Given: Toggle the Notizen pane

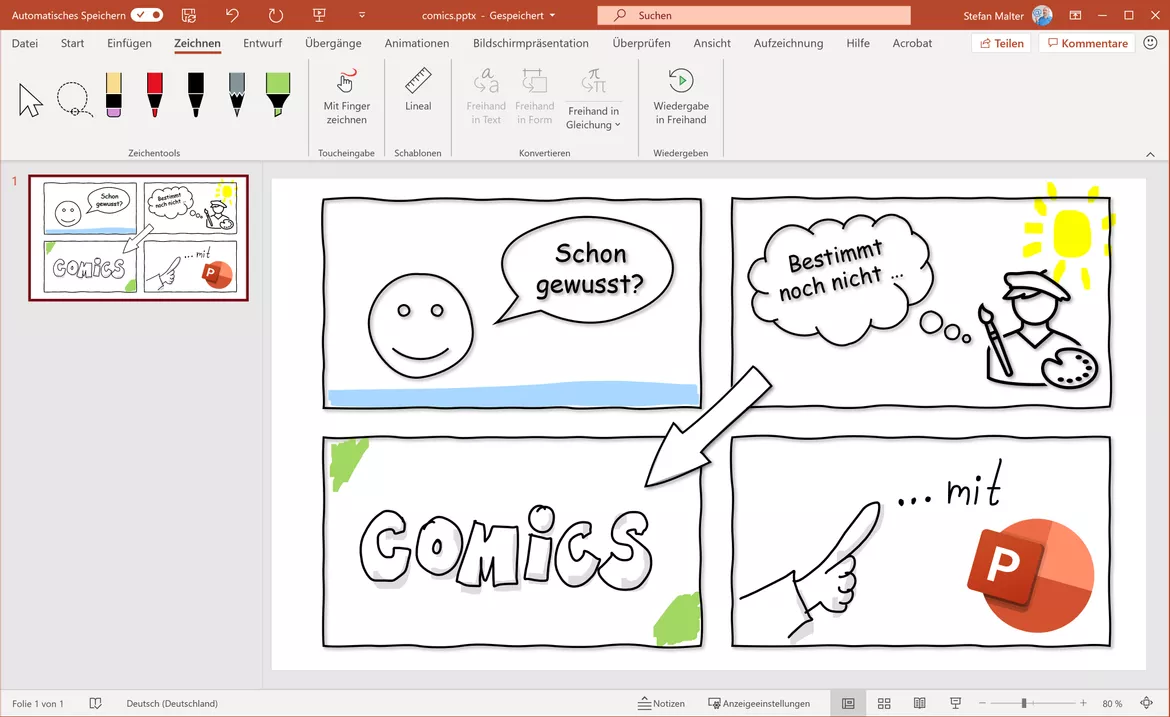Looking at the screenshot, I should (661, 704).
